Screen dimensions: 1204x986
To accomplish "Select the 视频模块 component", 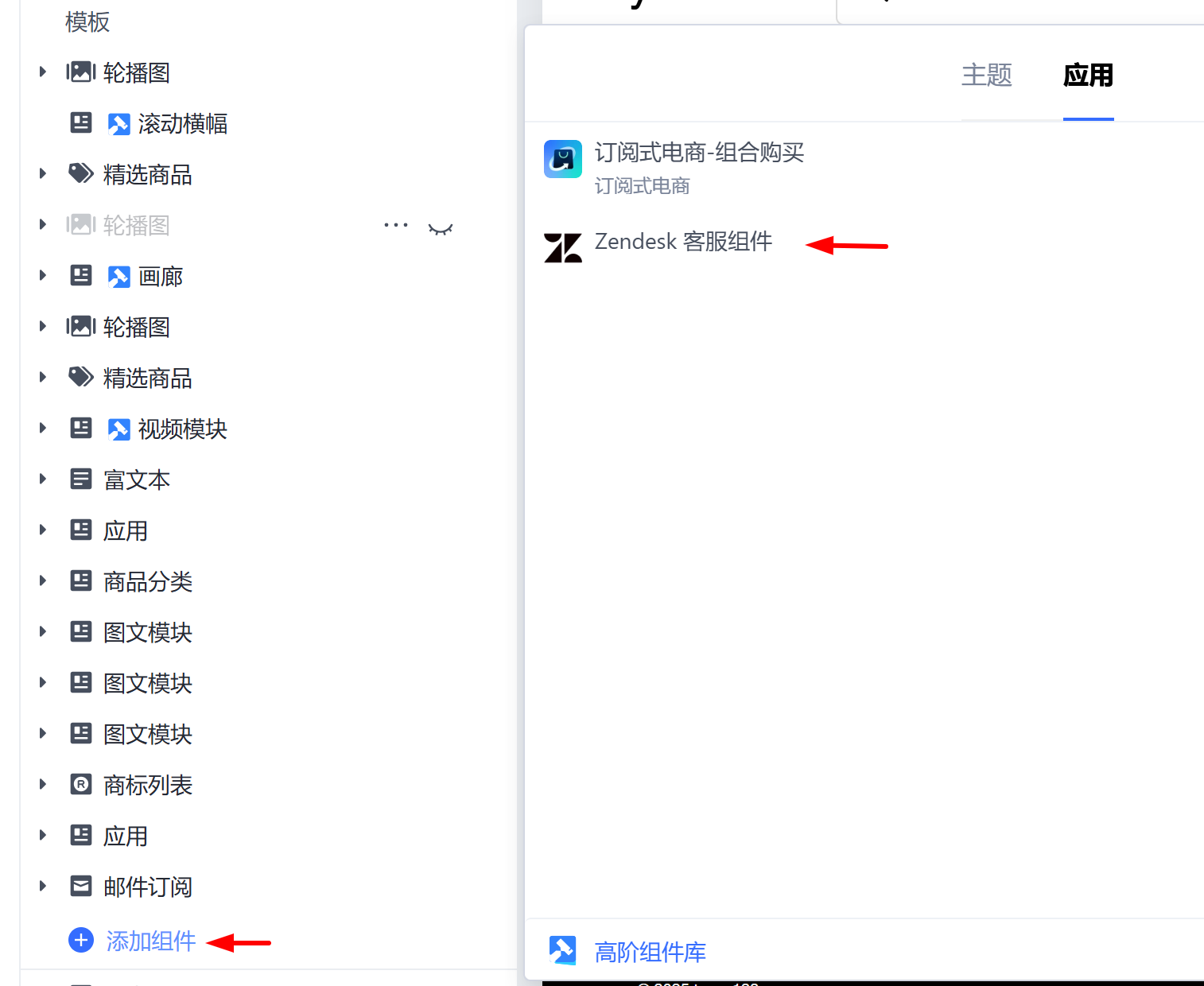I will pyautogui.click(x=183, y=429).
